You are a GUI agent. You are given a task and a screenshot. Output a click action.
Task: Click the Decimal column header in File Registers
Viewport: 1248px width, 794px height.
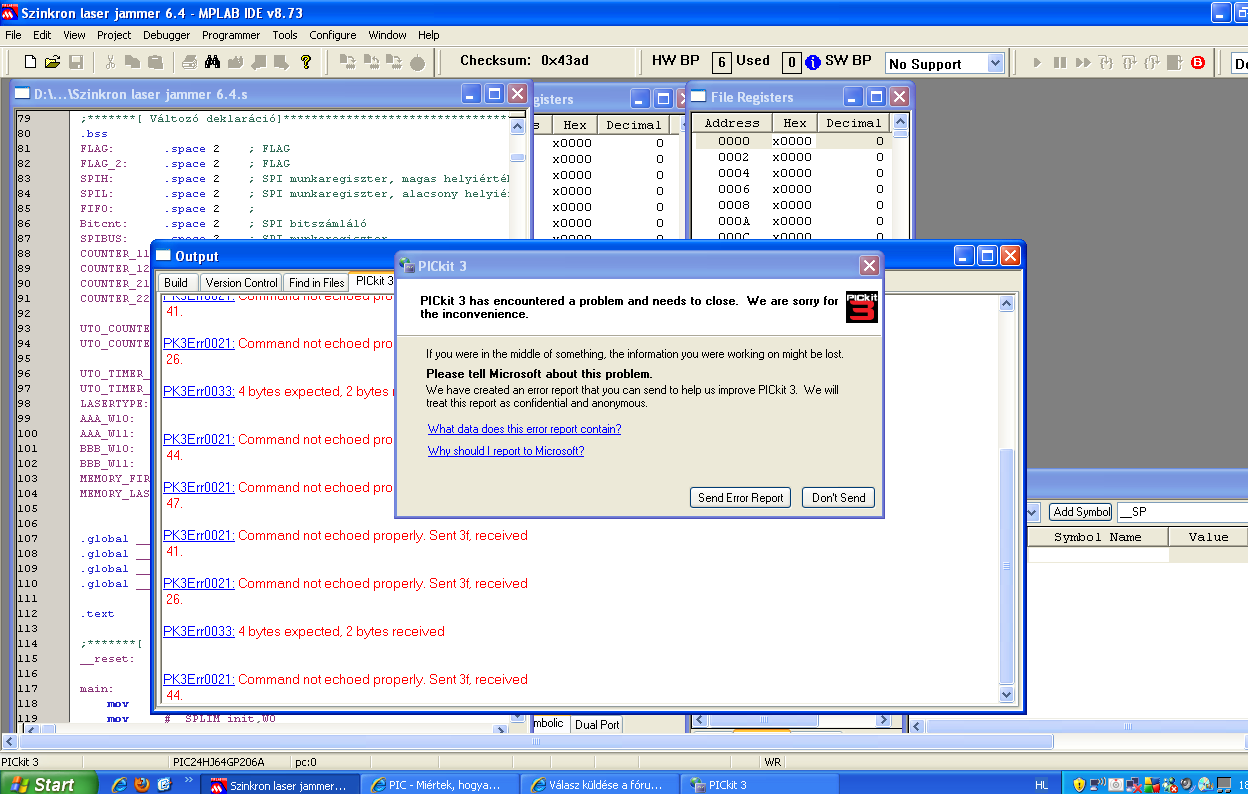pos(854,123)
